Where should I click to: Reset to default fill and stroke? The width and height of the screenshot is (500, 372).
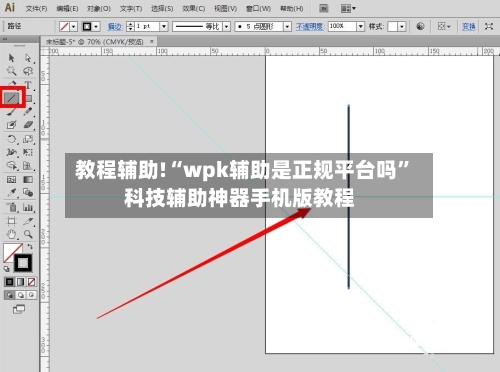(x=7, y=269)
